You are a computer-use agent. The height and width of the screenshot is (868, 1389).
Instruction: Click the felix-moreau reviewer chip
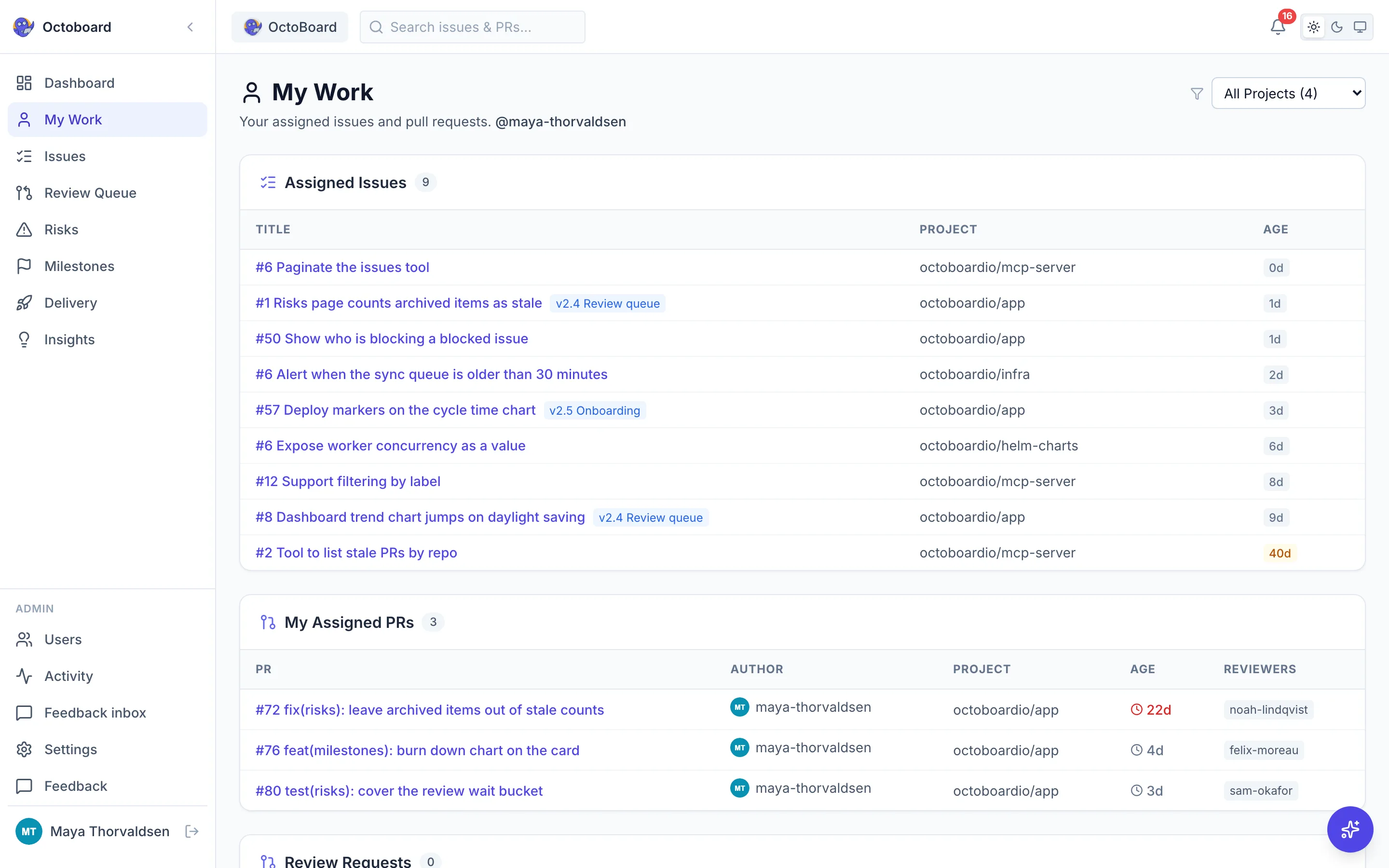pos(1264,750)
